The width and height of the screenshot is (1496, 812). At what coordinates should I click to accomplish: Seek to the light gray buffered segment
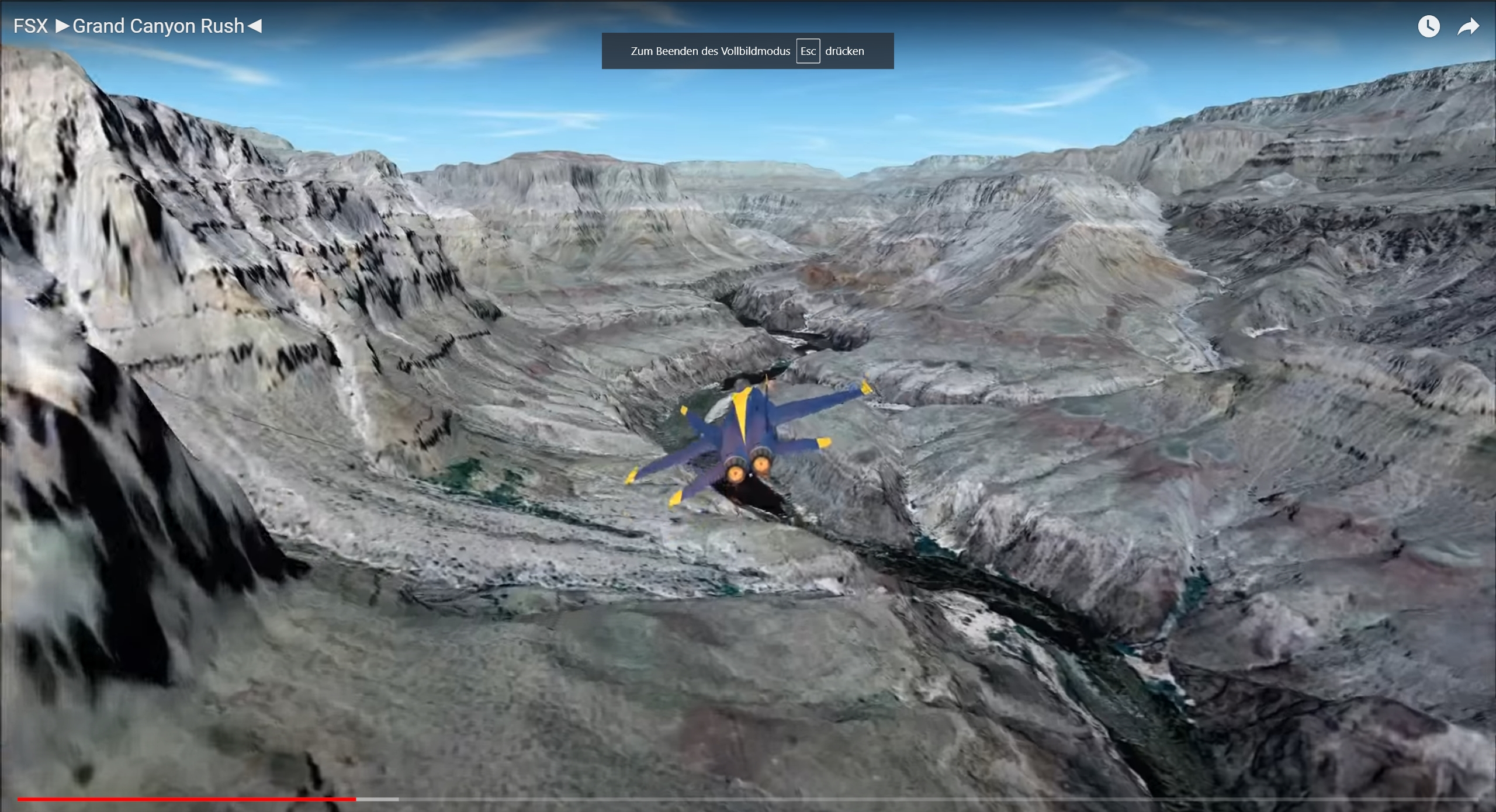[x=378, y=799]
